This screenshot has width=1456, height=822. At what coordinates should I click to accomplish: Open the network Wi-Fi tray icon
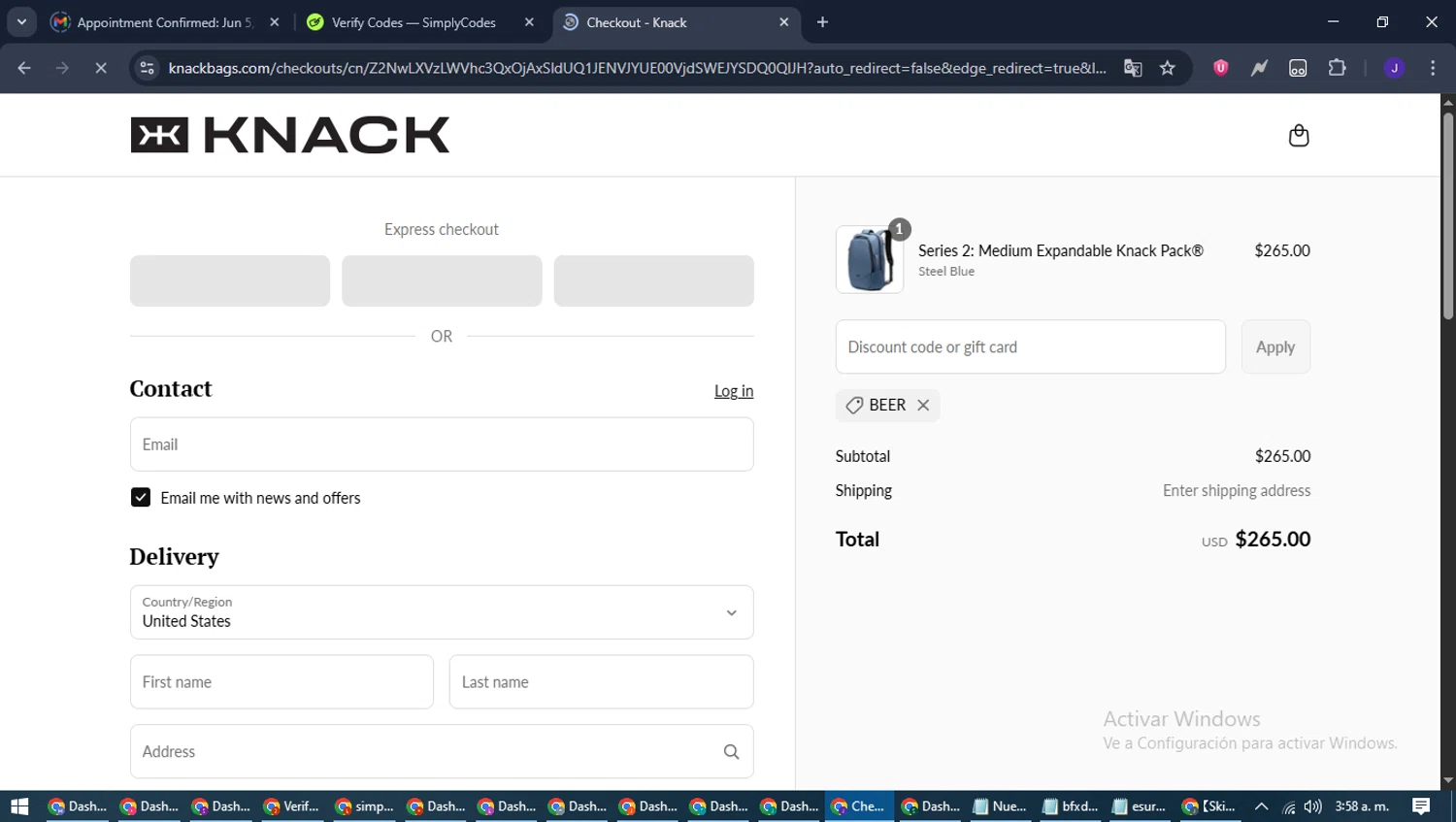(x=1288, y=806)
